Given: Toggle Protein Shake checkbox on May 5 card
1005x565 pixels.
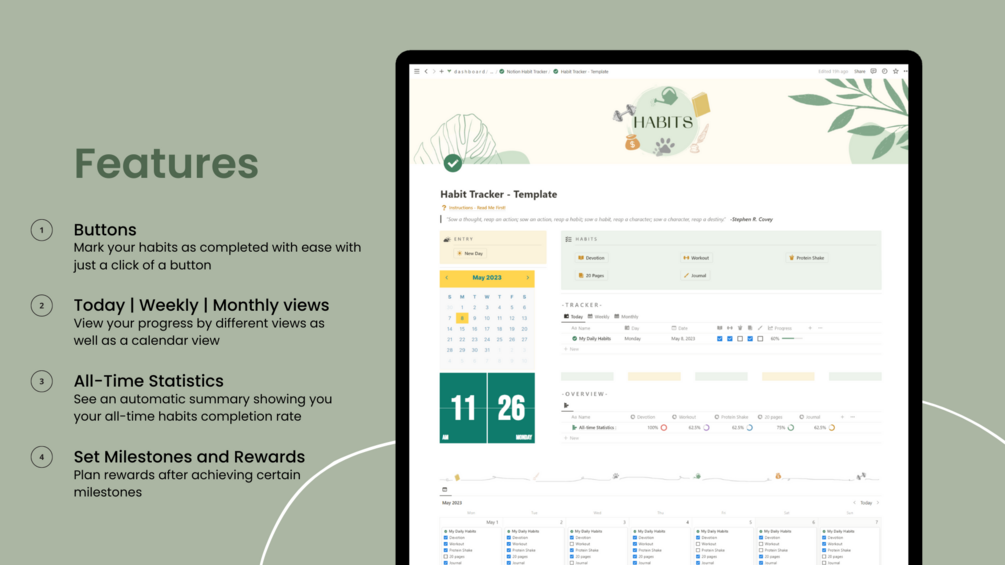Looking at the screenshot, I should [698, 550].
